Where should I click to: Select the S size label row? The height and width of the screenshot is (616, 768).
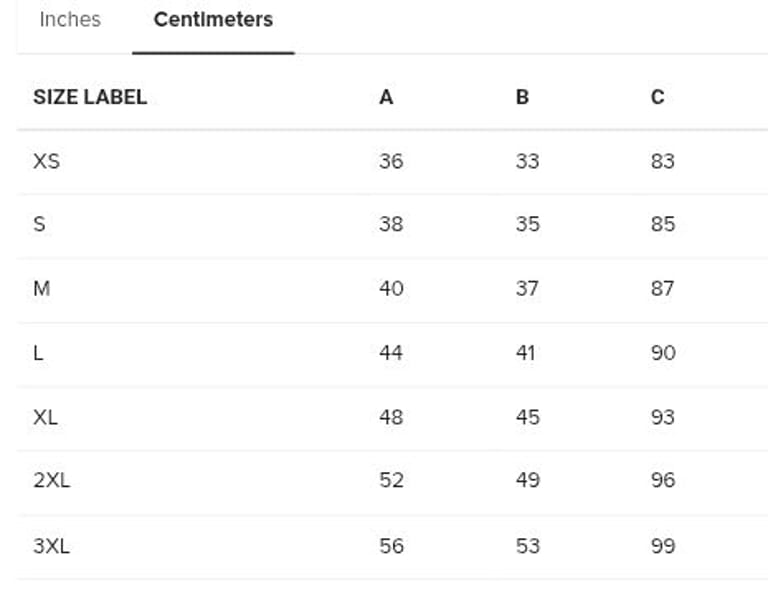pyautogui.click(x=39, y=224)
